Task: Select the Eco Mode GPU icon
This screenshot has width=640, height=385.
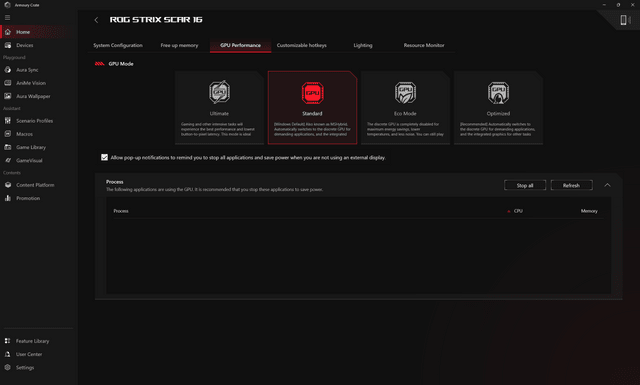Action: click(x=405, y=93)
